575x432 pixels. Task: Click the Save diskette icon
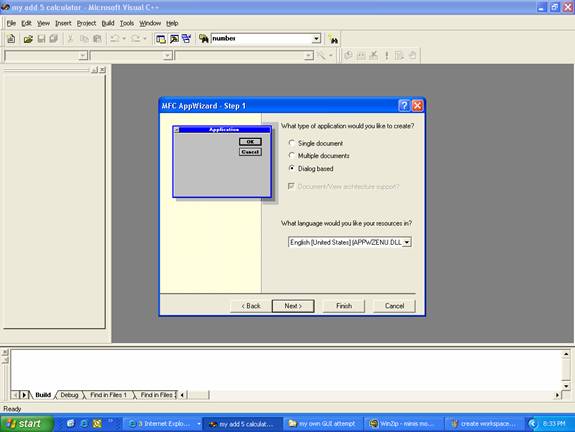coord(41,39)
